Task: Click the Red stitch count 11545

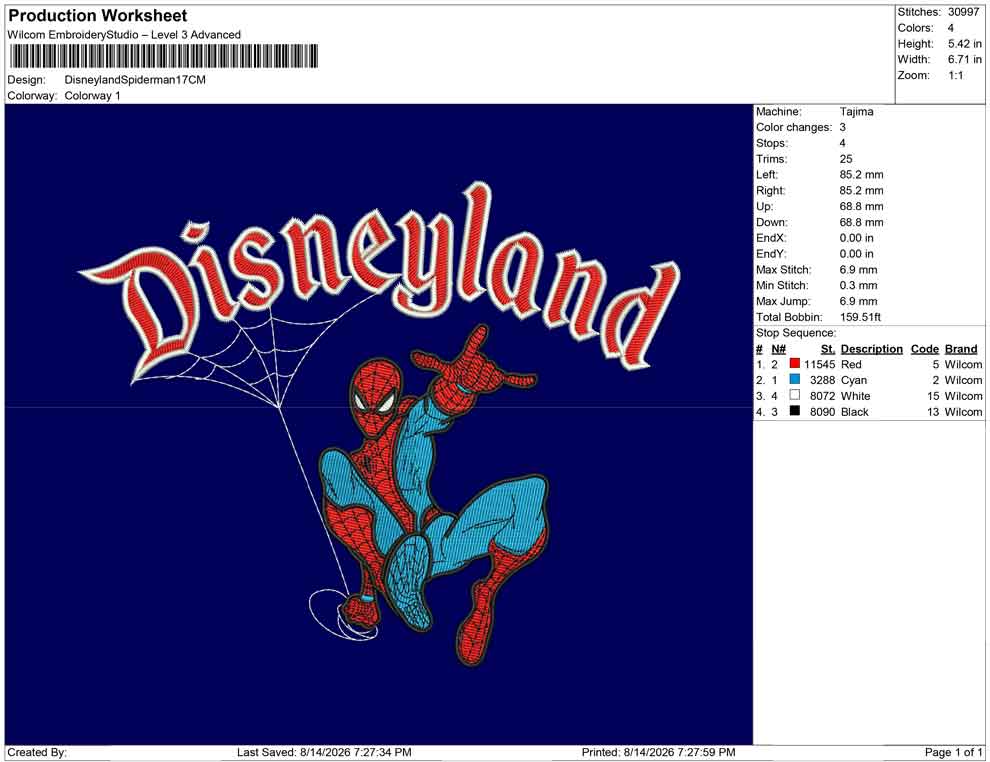Action: [x=820, y=364]
